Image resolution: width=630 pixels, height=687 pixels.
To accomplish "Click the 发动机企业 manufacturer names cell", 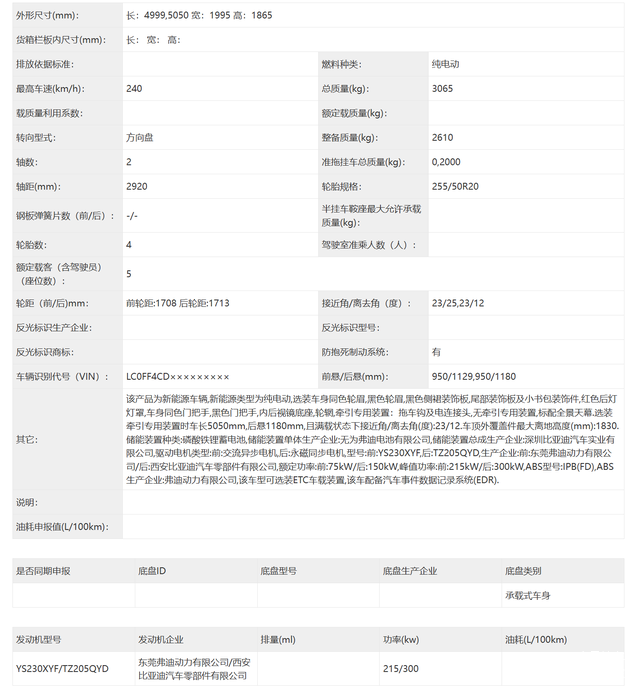I will [x=193, y=668].
